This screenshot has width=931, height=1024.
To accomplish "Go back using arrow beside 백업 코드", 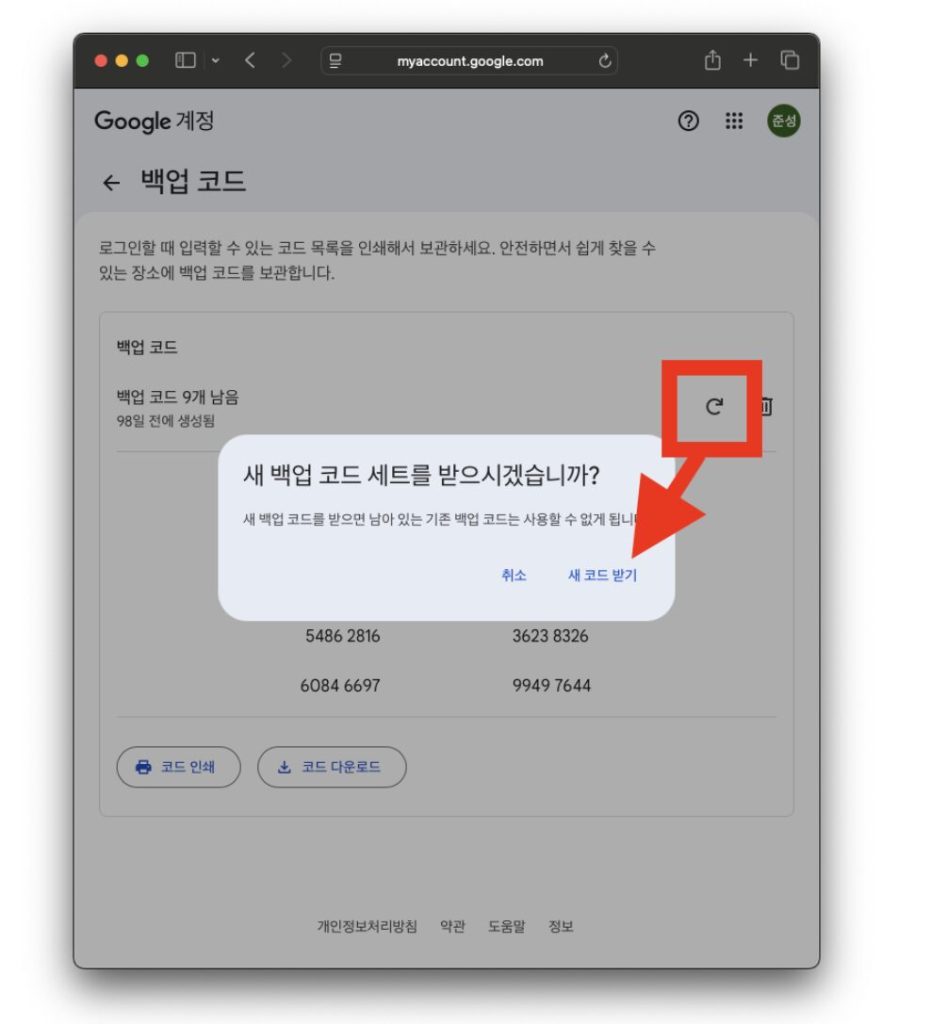I will (x=111, y=182).
